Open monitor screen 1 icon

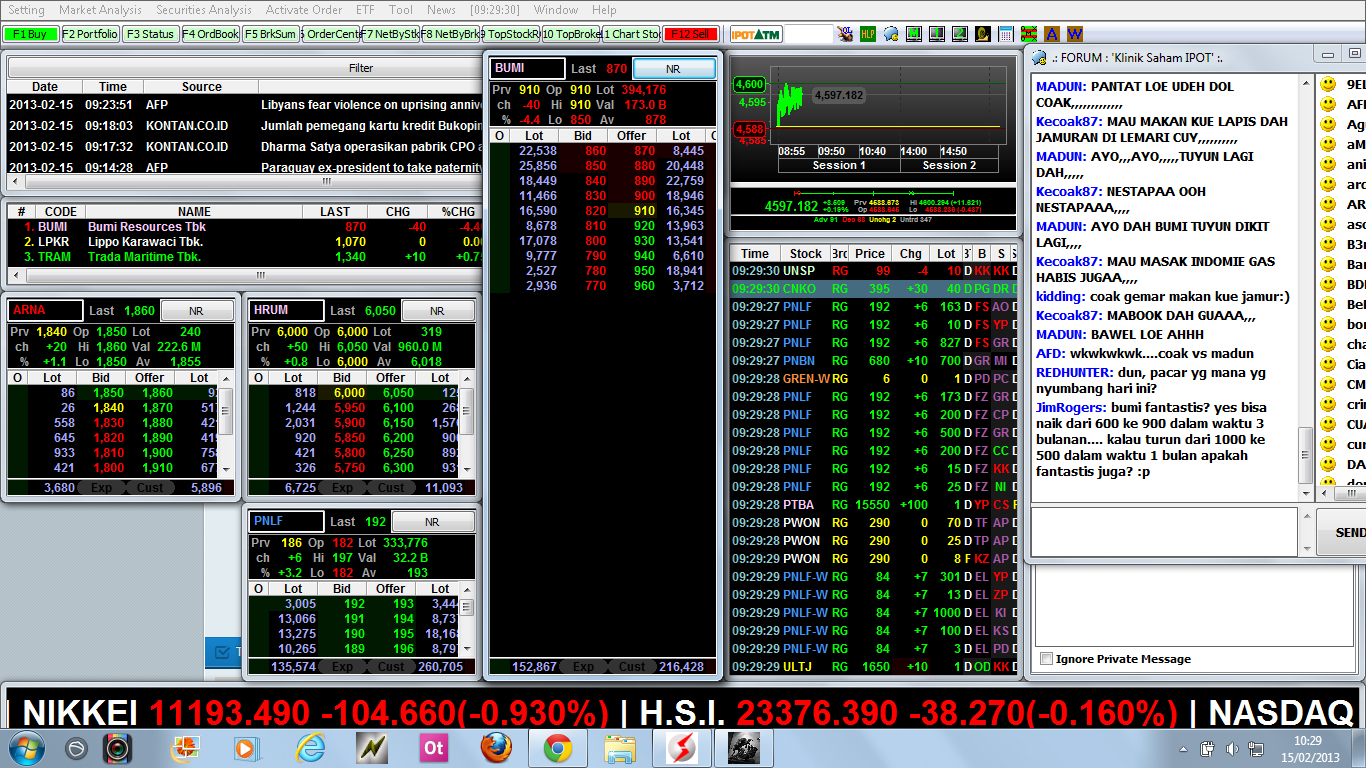click(936, 33)
